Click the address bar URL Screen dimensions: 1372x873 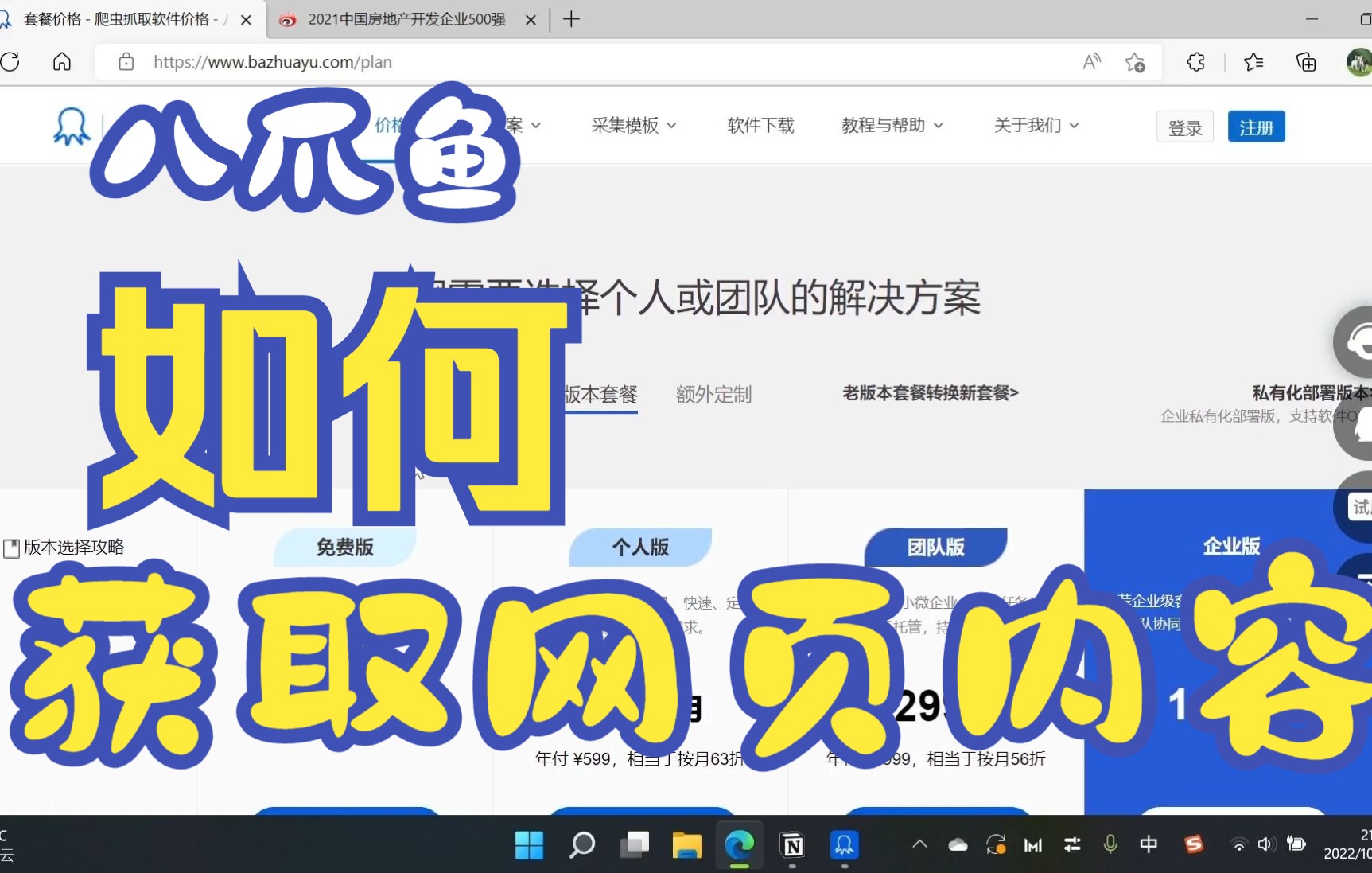(x=272, y=62)
